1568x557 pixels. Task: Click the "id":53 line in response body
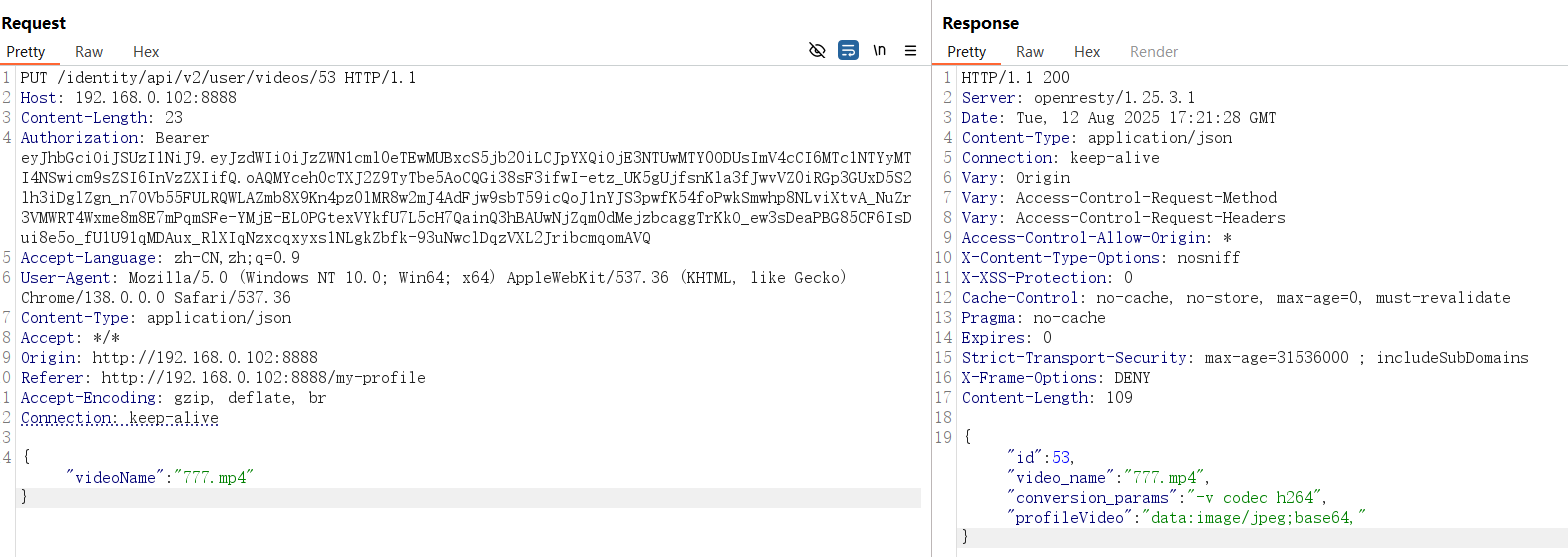point(1041,458)
